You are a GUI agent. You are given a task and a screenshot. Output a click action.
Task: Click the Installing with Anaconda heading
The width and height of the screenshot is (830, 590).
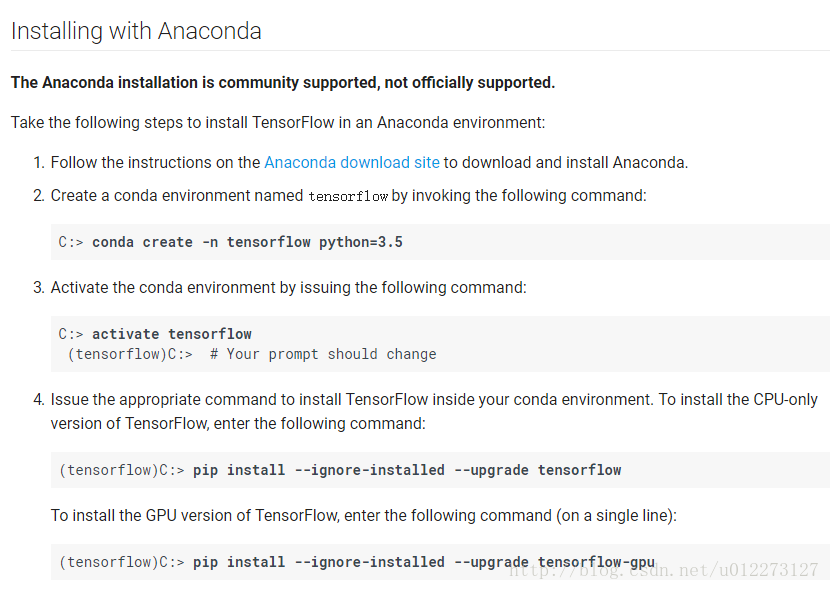[136, 31]
